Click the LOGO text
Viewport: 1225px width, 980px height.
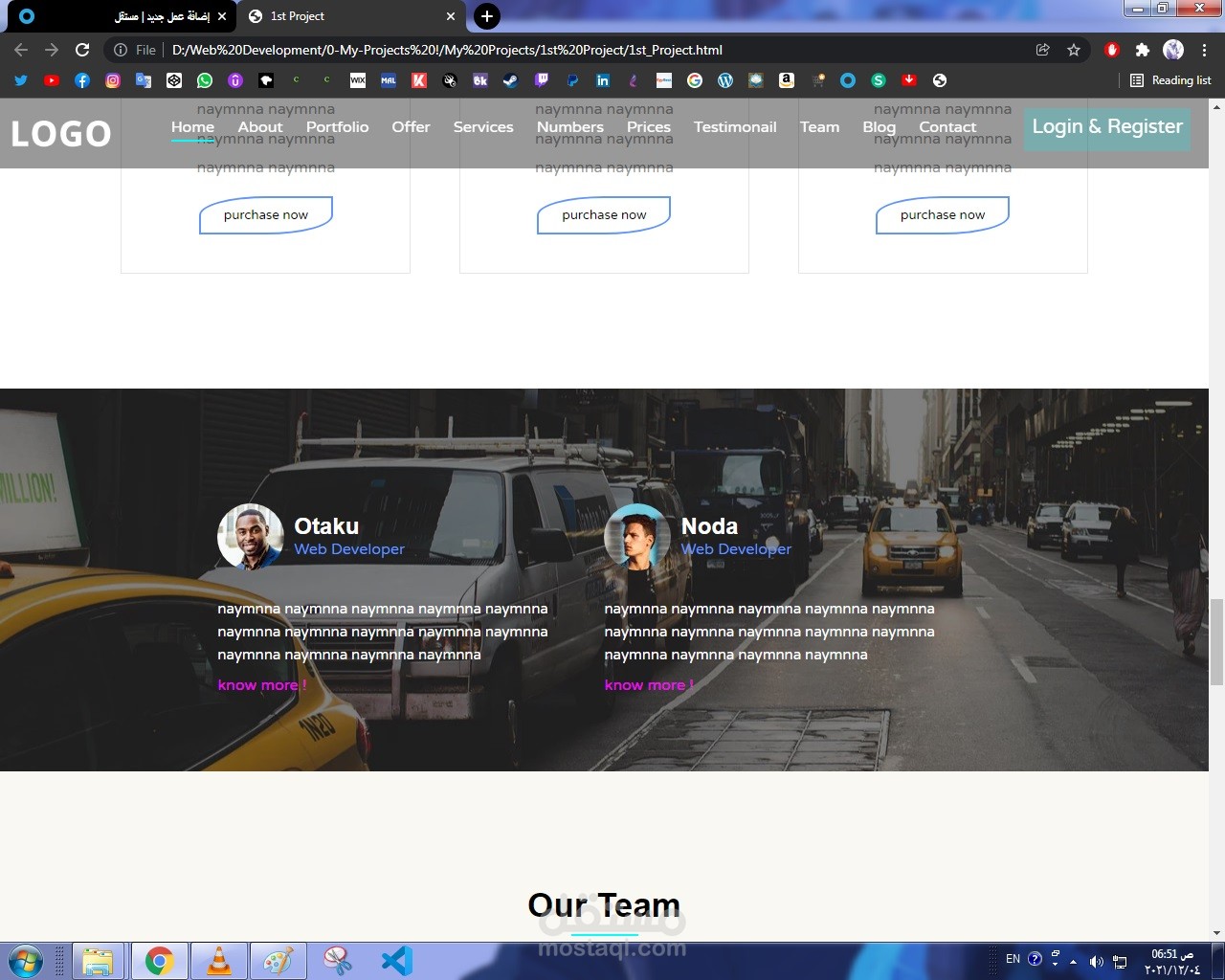coord(61,134)
